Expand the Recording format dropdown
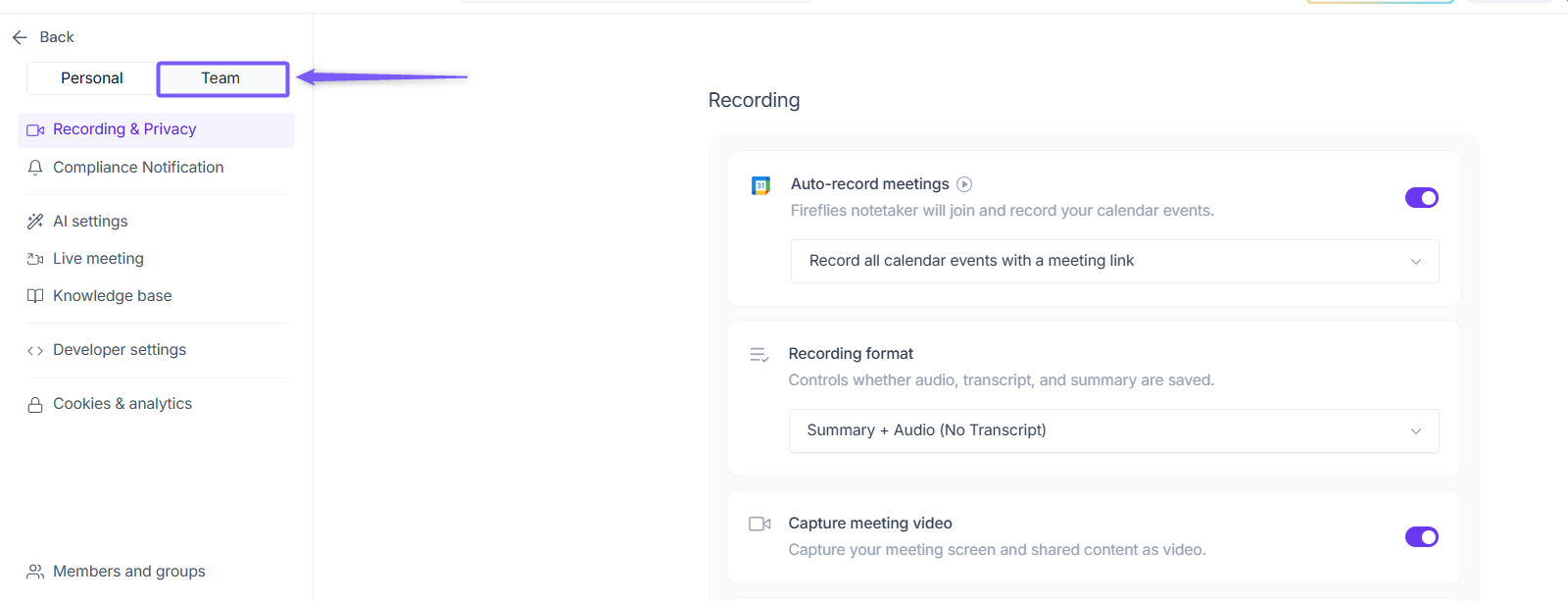 pos(1113,430)
